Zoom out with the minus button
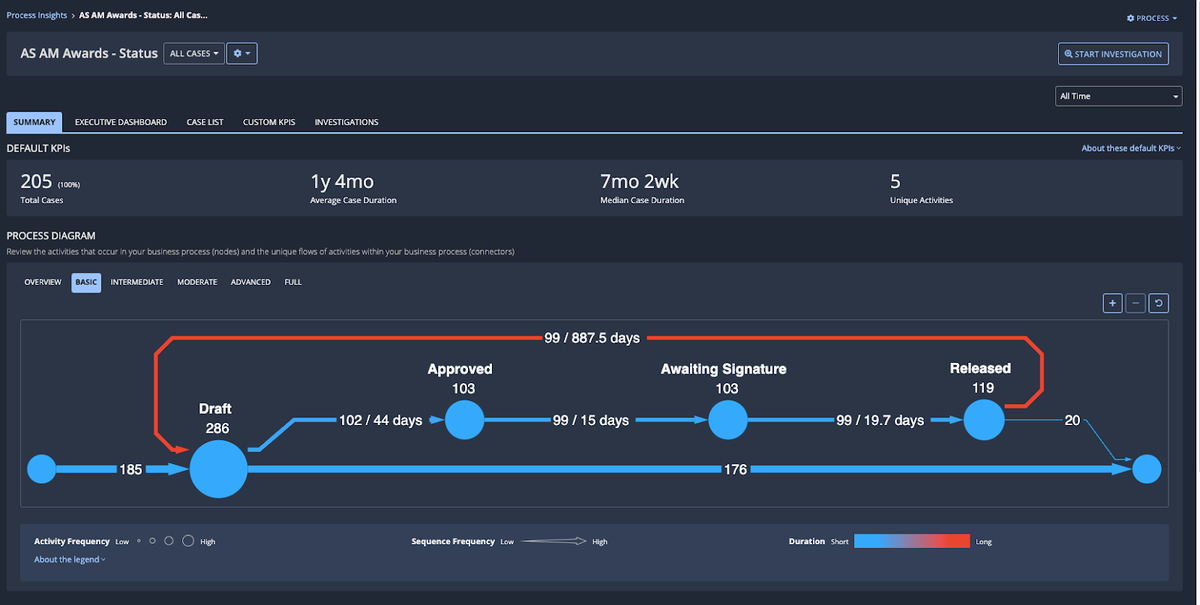Viewport: 1200px width, 605px height. (1136, 303)
